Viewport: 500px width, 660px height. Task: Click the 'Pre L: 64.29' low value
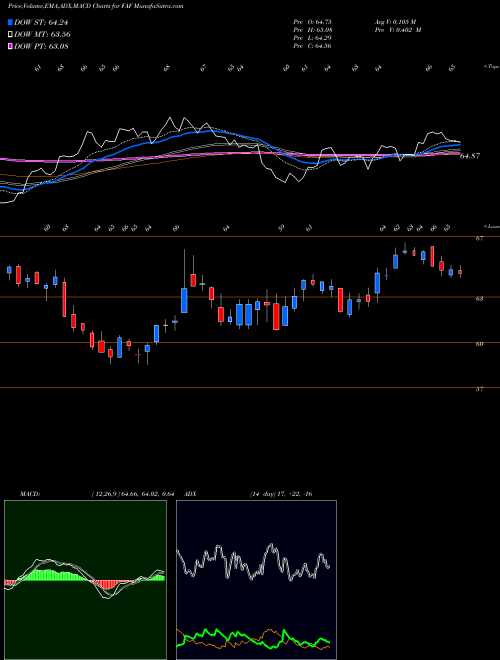click(x=314, y=38)
